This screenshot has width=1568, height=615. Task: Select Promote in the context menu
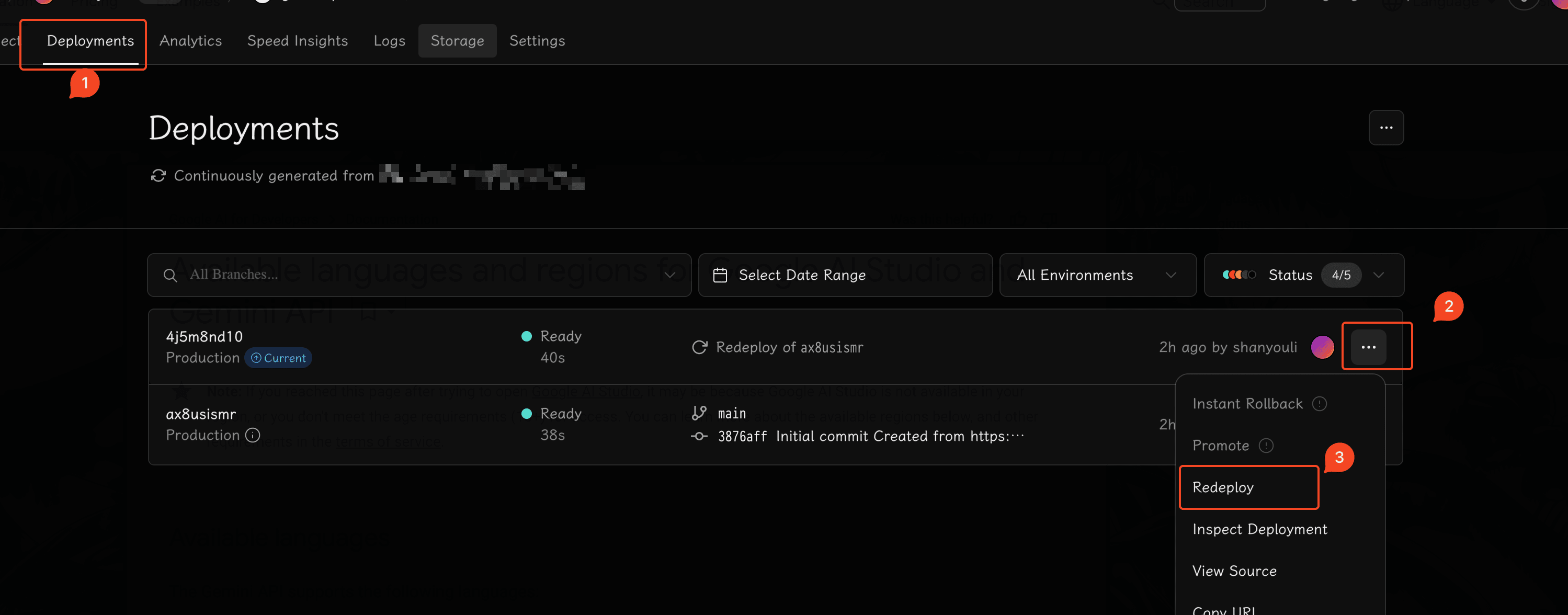(x=1220, y=446)
